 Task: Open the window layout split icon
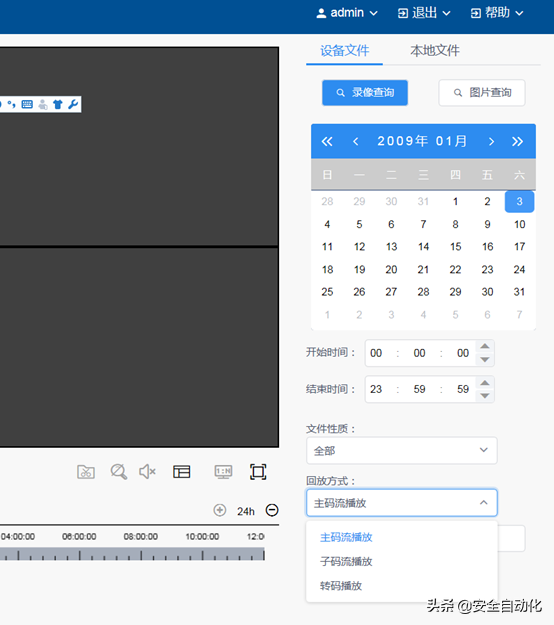[181, 472]
